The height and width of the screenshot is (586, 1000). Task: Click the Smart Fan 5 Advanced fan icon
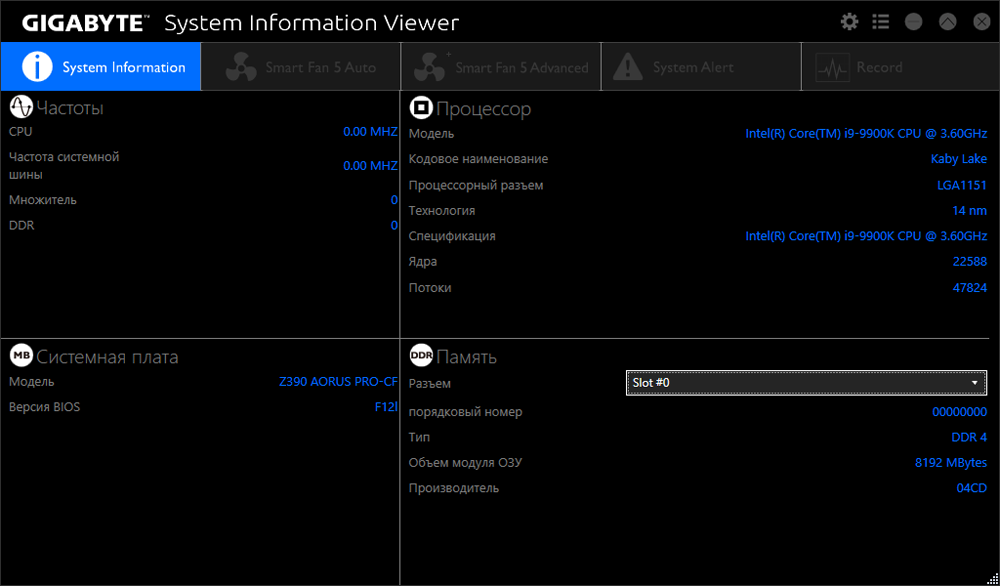pyautogui.click(x=431, y=67)
